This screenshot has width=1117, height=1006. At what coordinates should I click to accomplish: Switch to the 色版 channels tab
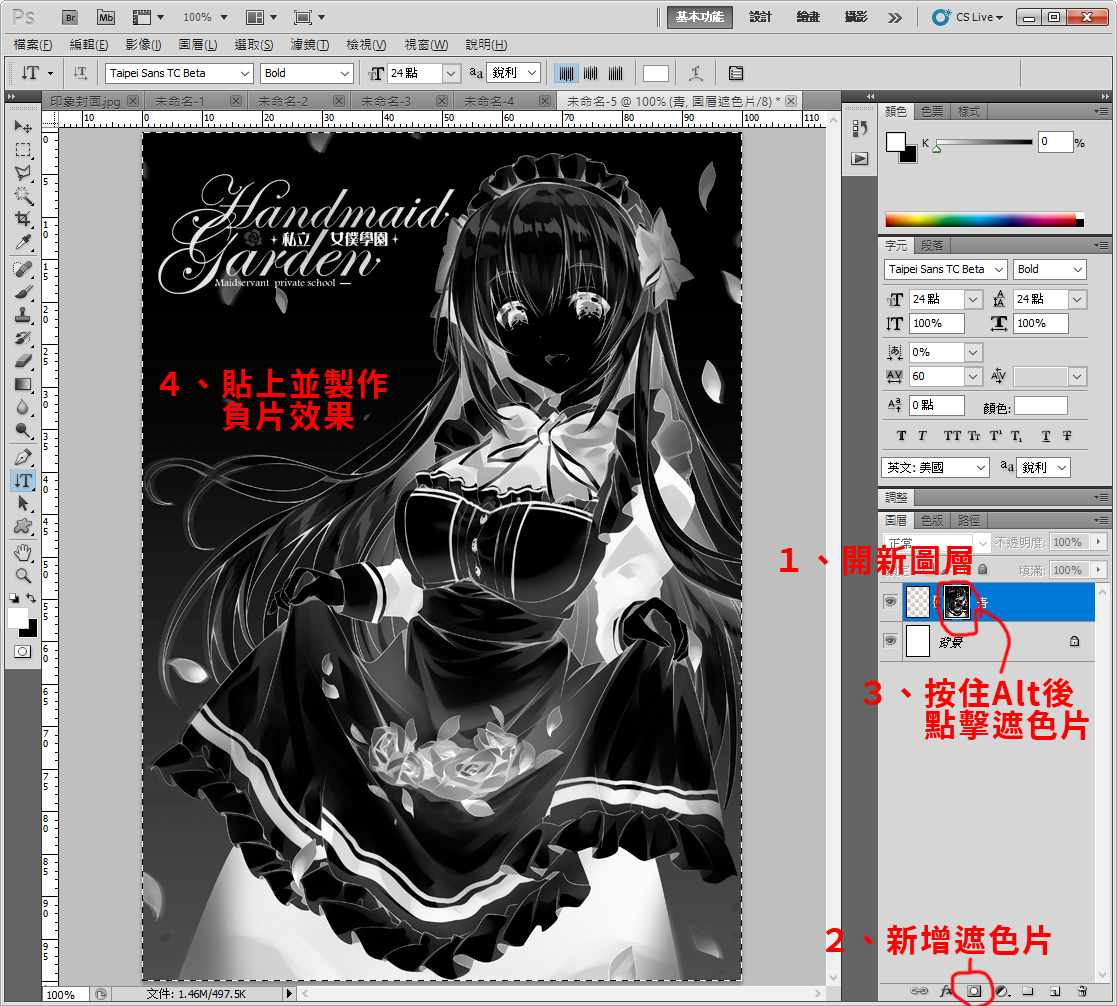coord(931,520)
